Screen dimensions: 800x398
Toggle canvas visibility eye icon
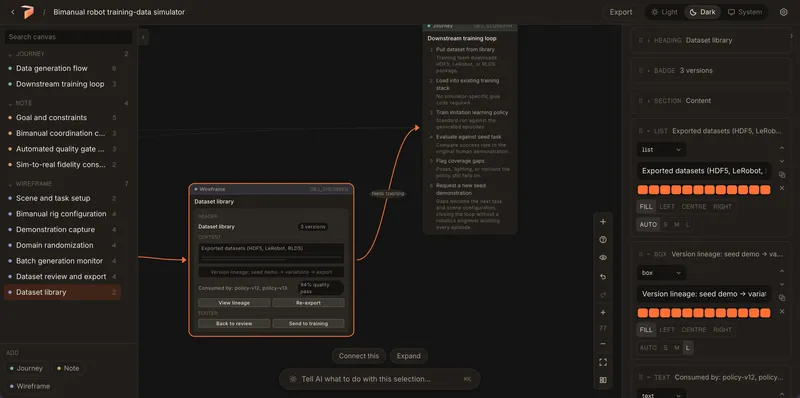[x=603, y=258]
